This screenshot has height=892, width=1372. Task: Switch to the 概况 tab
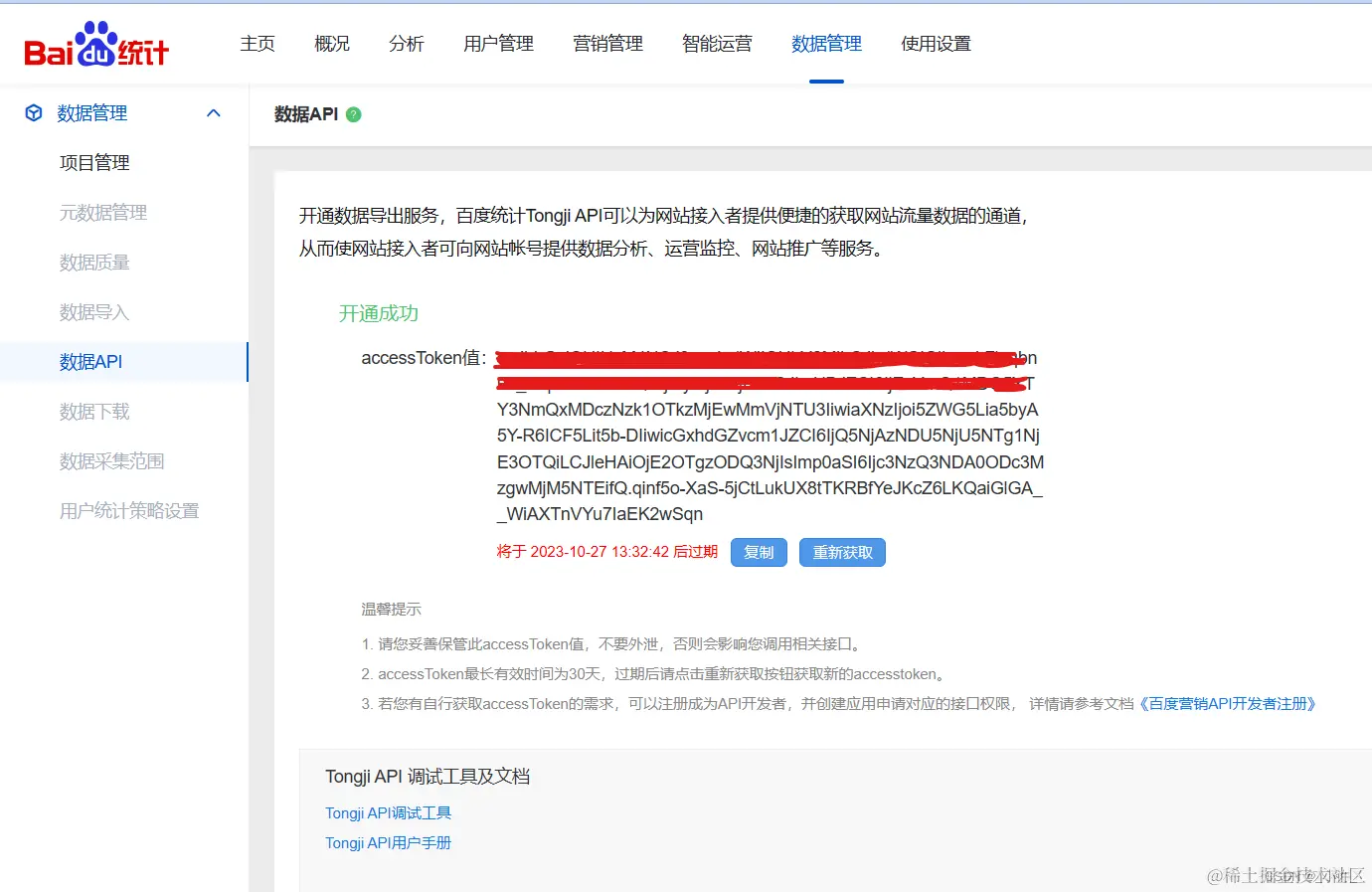pyautogui.click(x=331, y=43)
